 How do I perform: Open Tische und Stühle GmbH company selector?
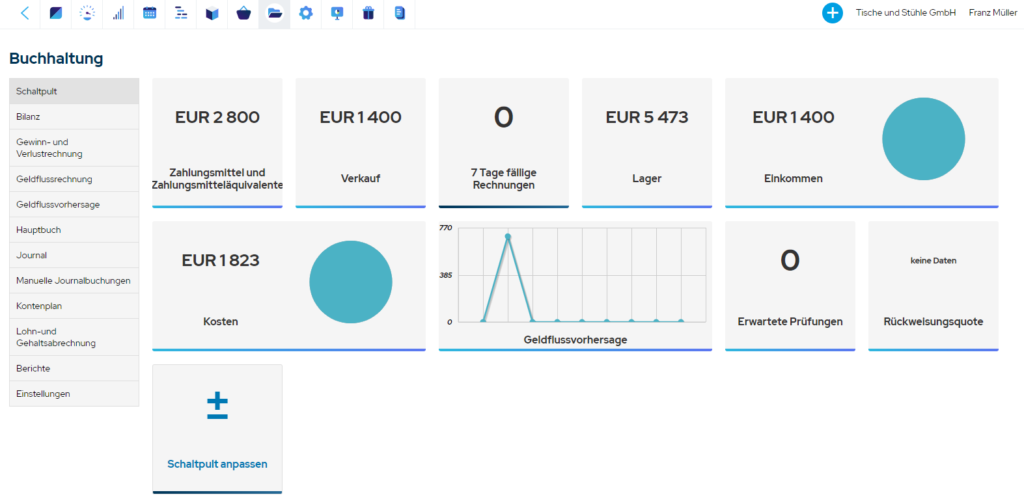click(x=906, y=13)
